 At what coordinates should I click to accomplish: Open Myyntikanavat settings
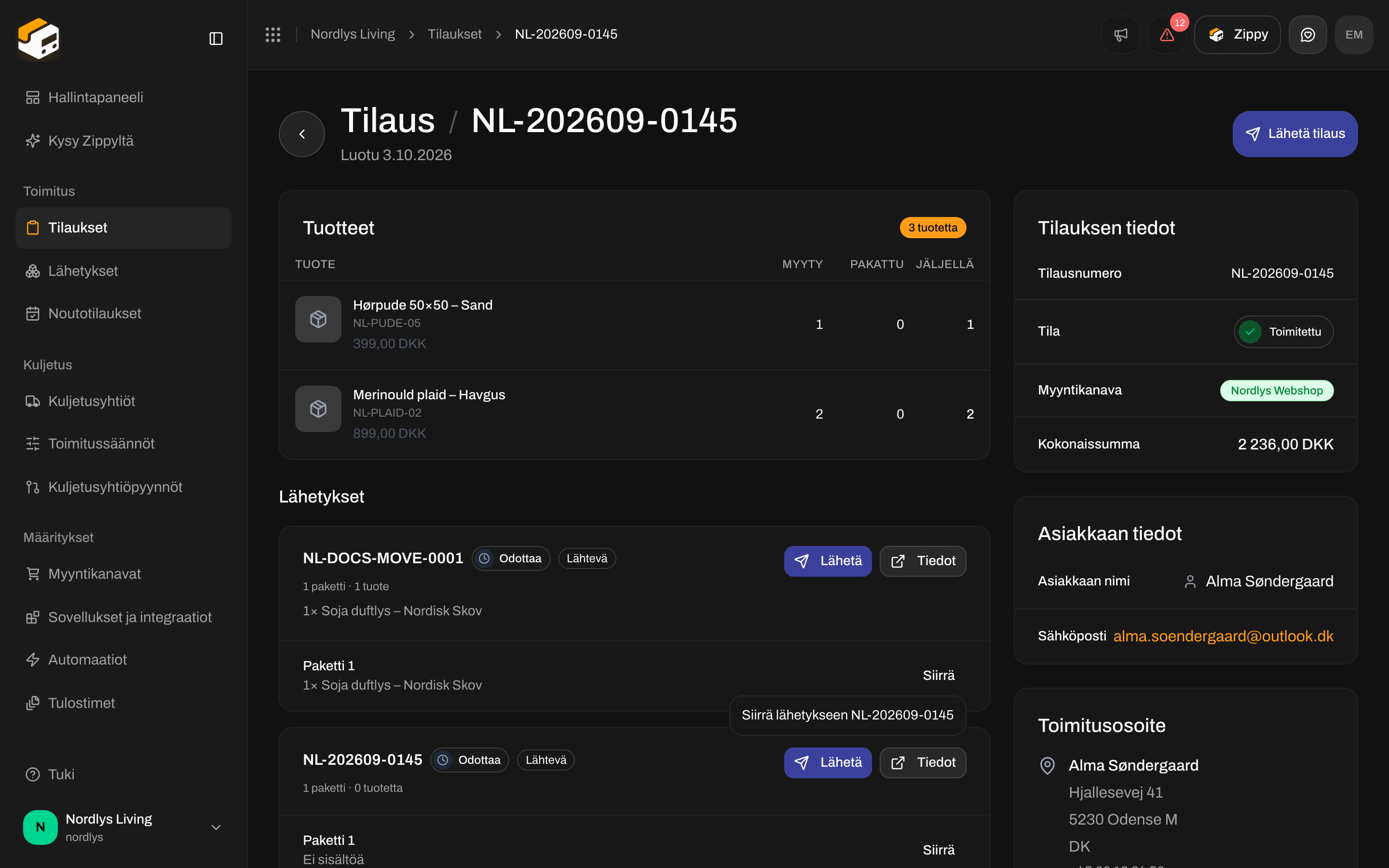click(123, 574)
